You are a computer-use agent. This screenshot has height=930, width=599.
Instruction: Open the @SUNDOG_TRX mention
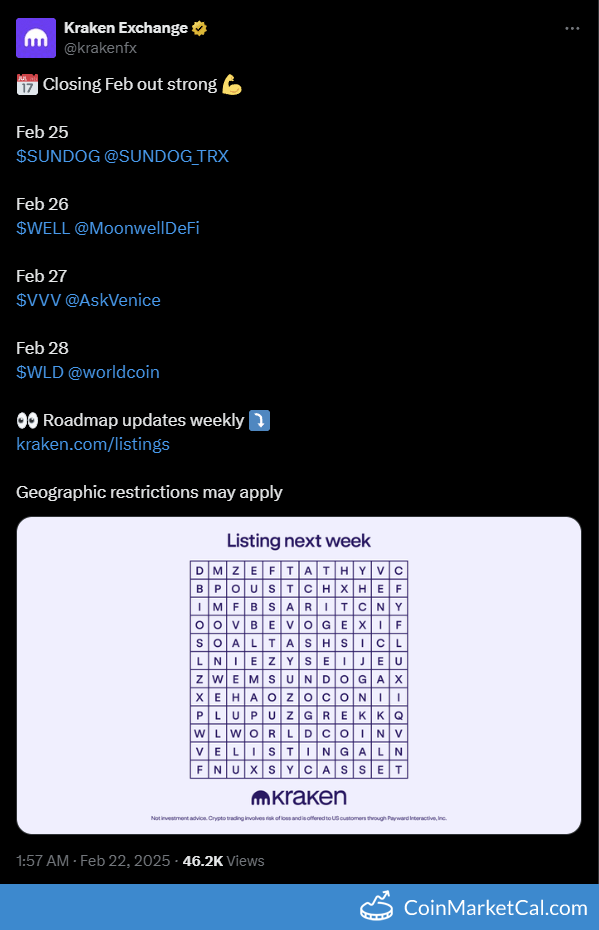[167, 156]
